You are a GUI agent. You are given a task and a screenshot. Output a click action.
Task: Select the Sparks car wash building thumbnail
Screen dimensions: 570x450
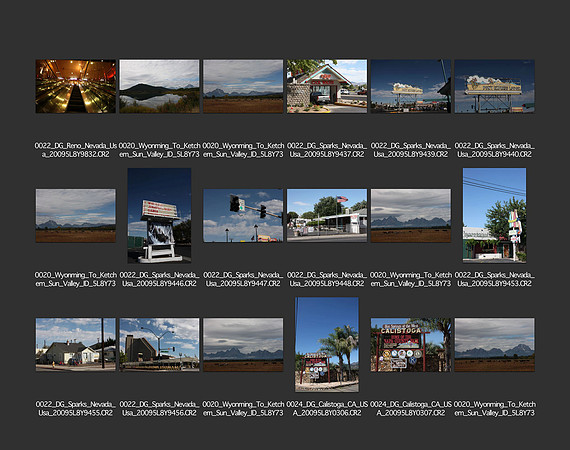327,86
